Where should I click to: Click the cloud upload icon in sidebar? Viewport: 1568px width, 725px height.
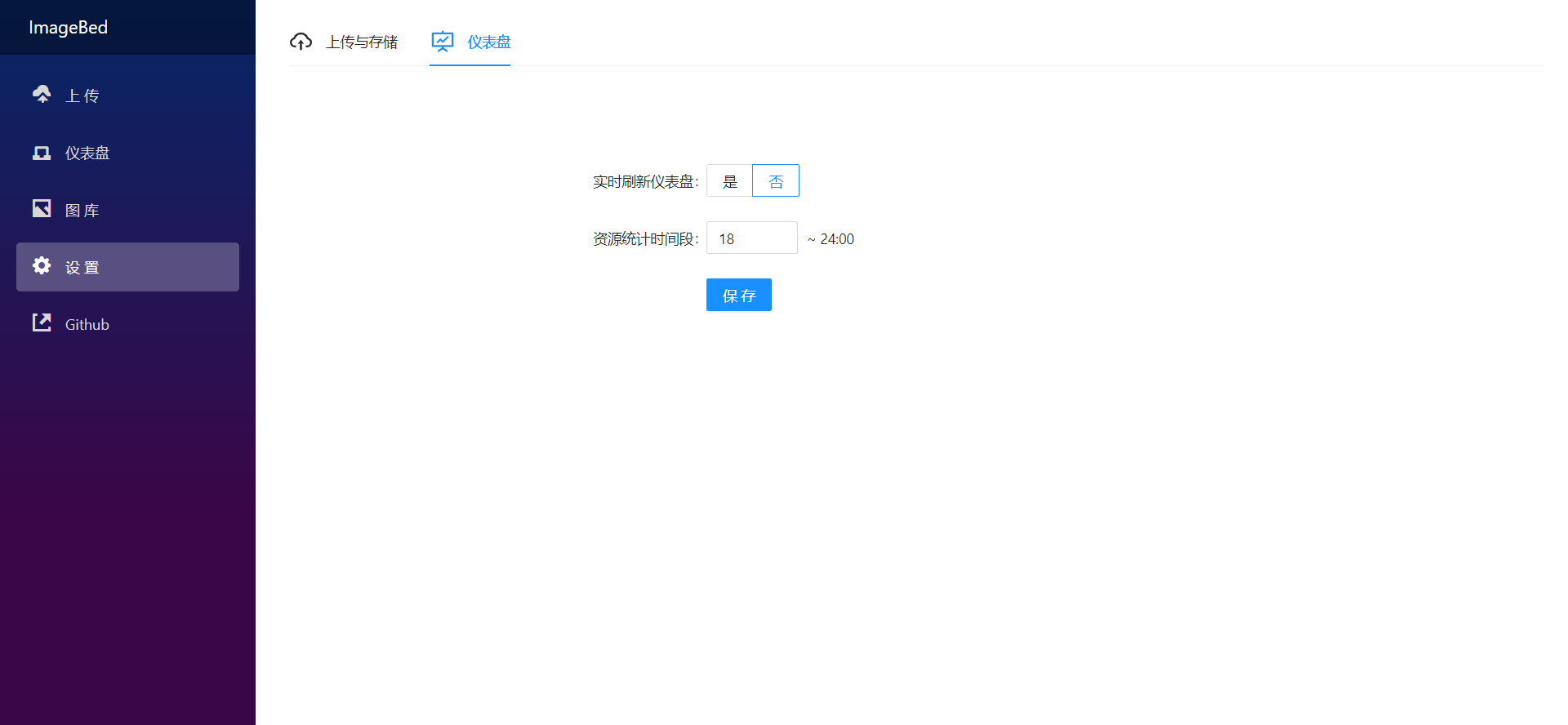[x=42, y=95]
